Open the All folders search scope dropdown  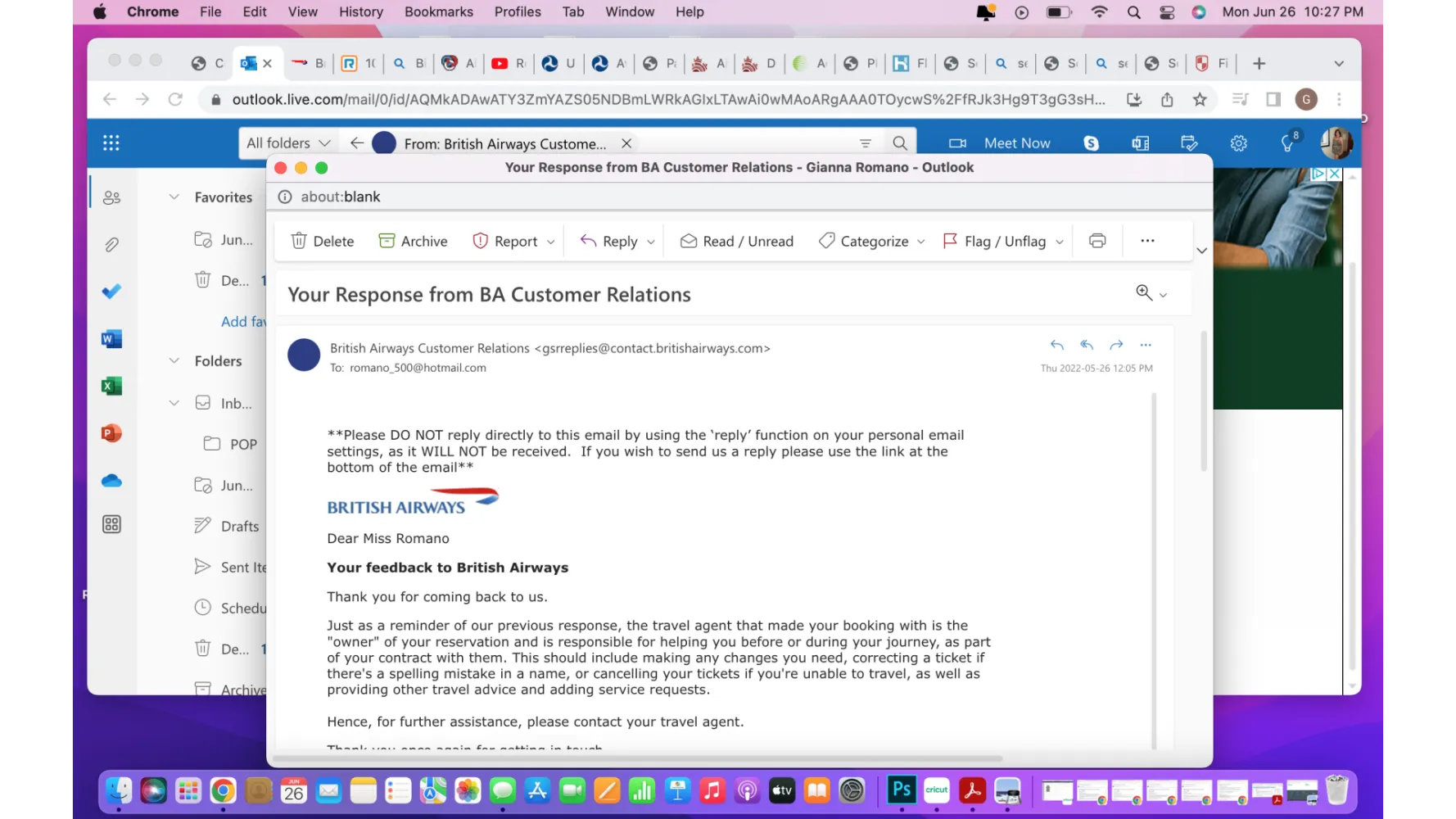287,143
